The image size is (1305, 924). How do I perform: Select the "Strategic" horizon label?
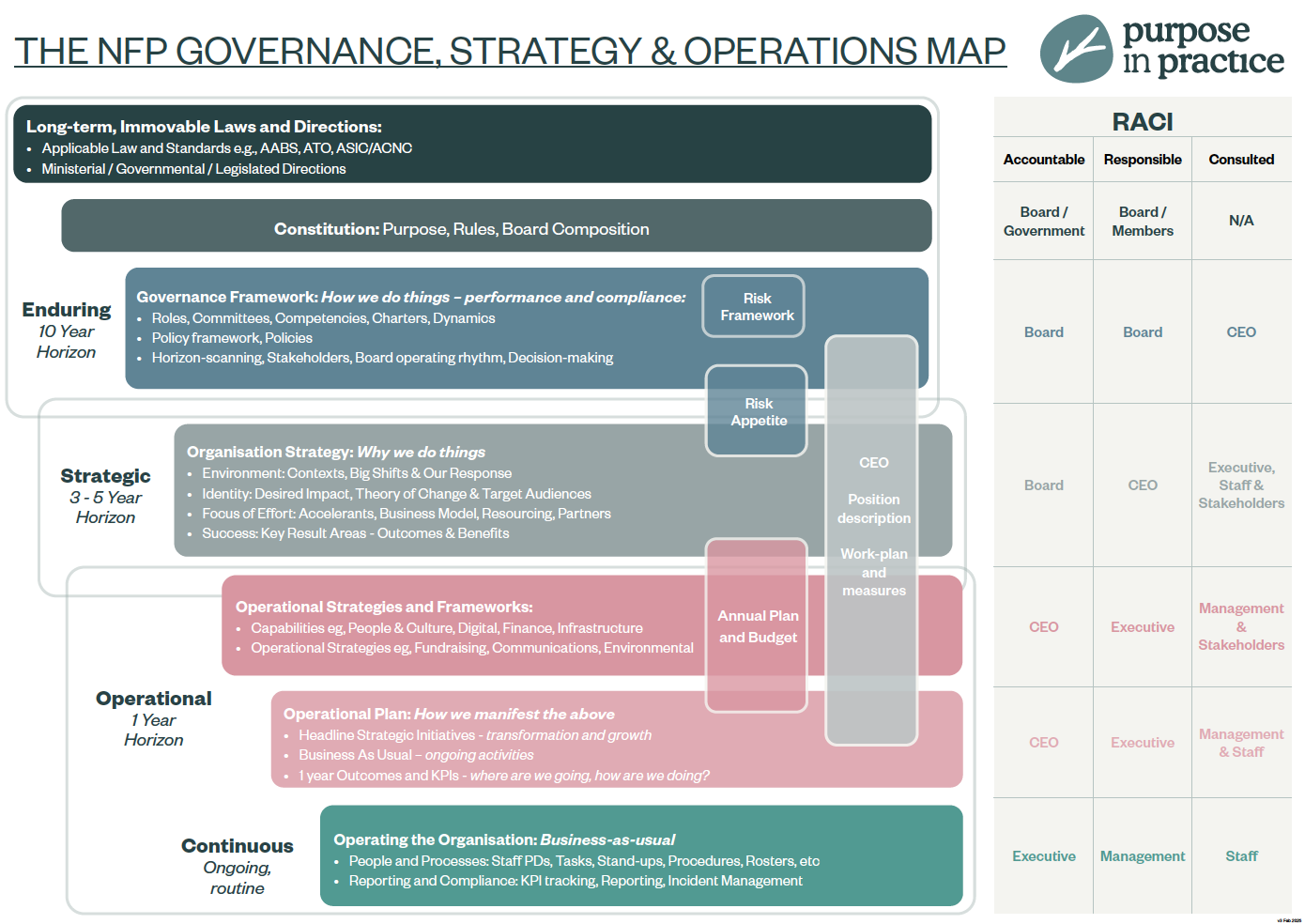[x=105, y=476]
